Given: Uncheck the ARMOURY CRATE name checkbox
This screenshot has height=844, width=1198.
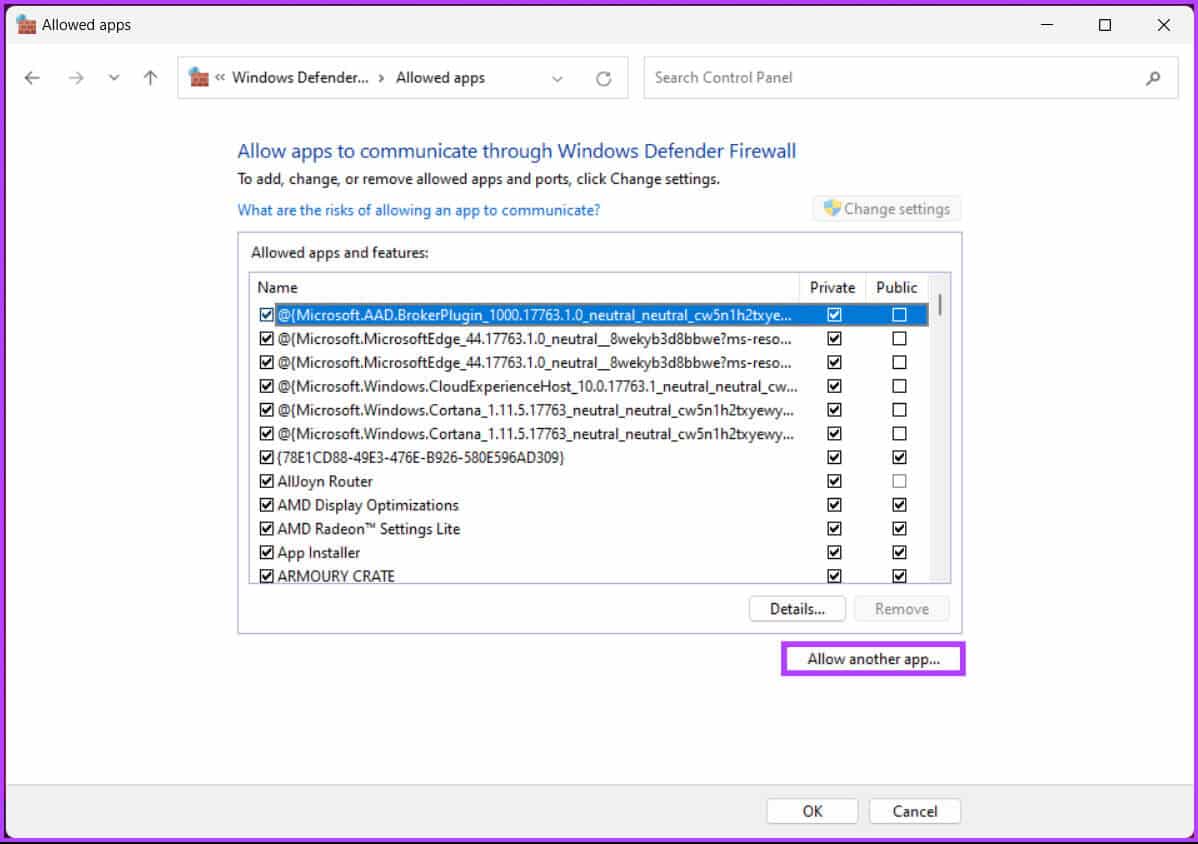Looking at the screenshot, I should (x=266, y=576).
